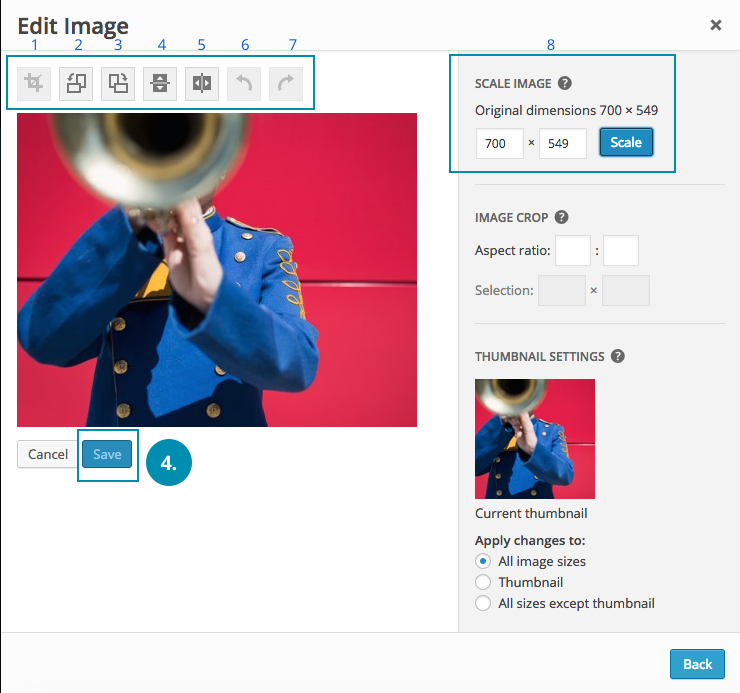
Task: Open Image Crop help icon
Action: coord(561,217)
